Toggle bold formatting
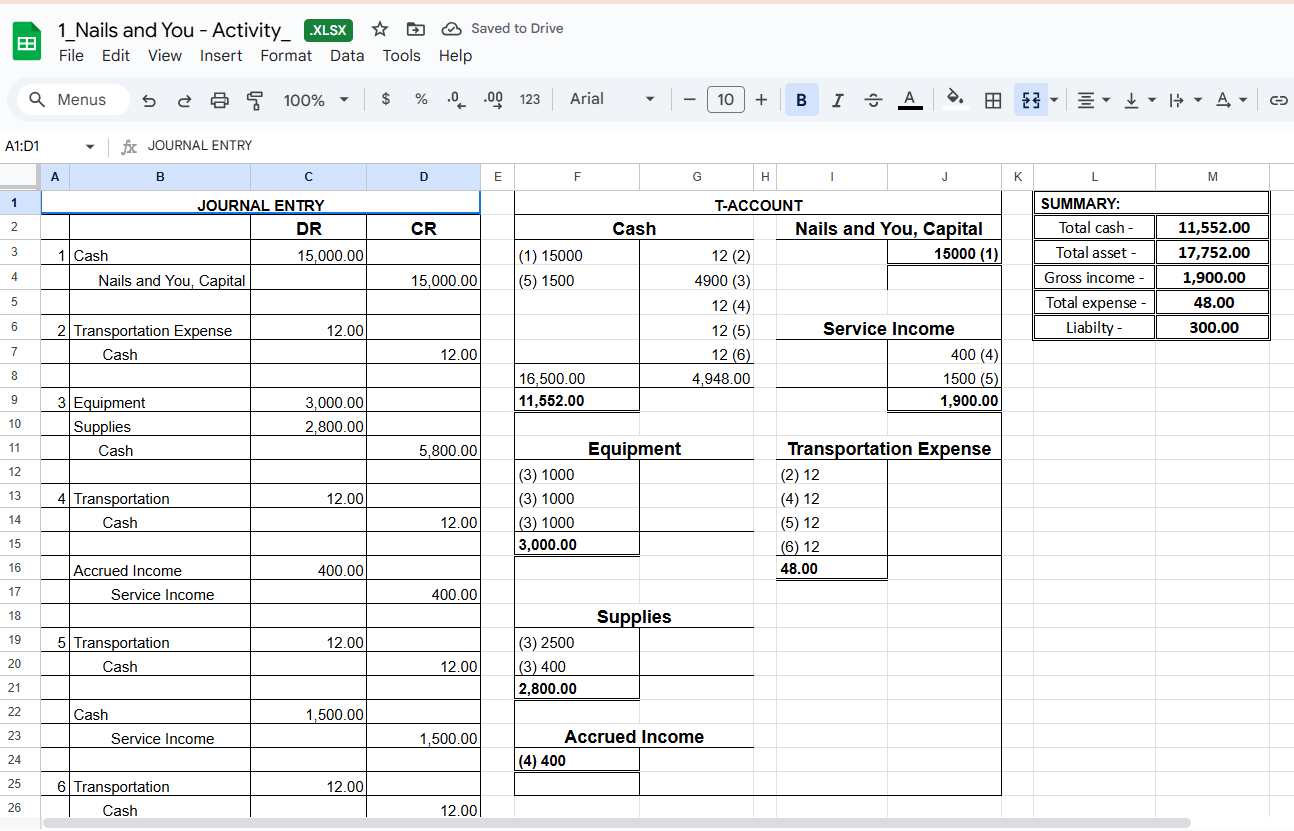1294x831 pixels. (802, 100)
